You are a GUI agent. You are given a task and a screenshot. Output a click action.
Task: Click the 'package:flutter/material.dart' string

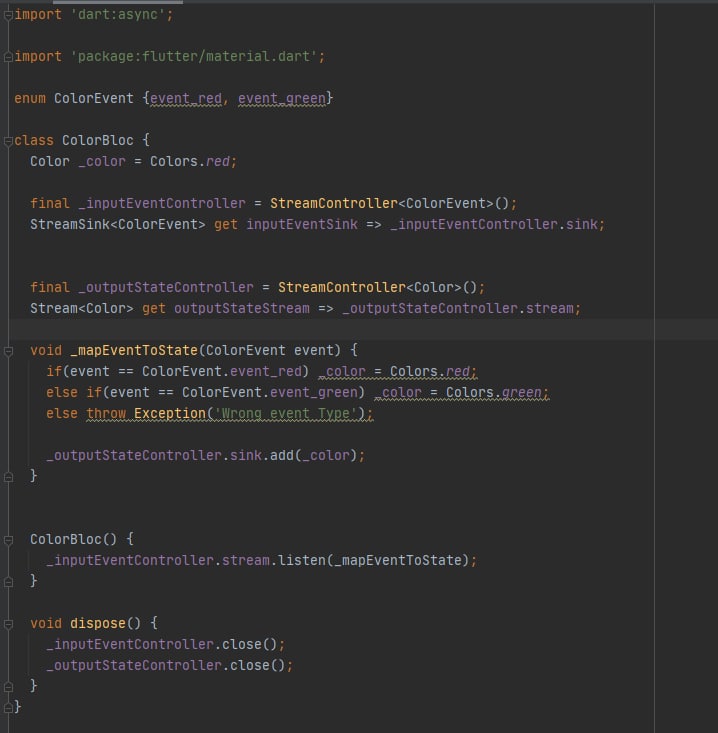click(194, 57)
